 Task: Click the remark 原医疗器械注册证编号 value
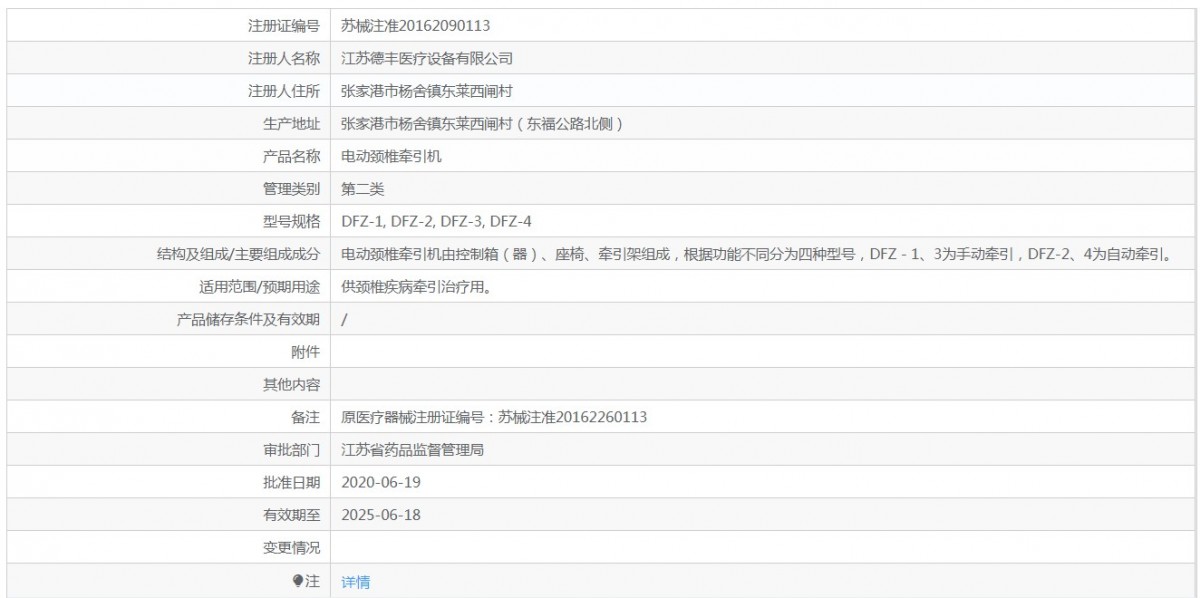pos(494,417)
